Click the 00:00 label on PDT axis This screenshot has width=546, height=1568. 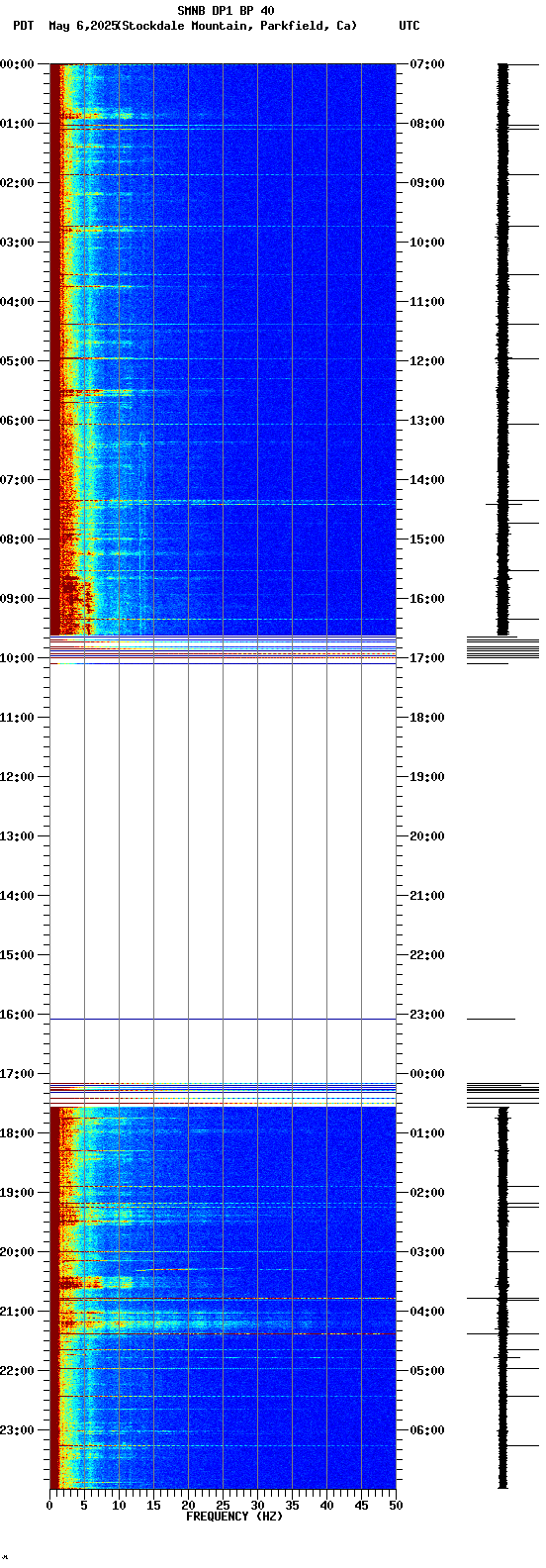tap(17, 64)
